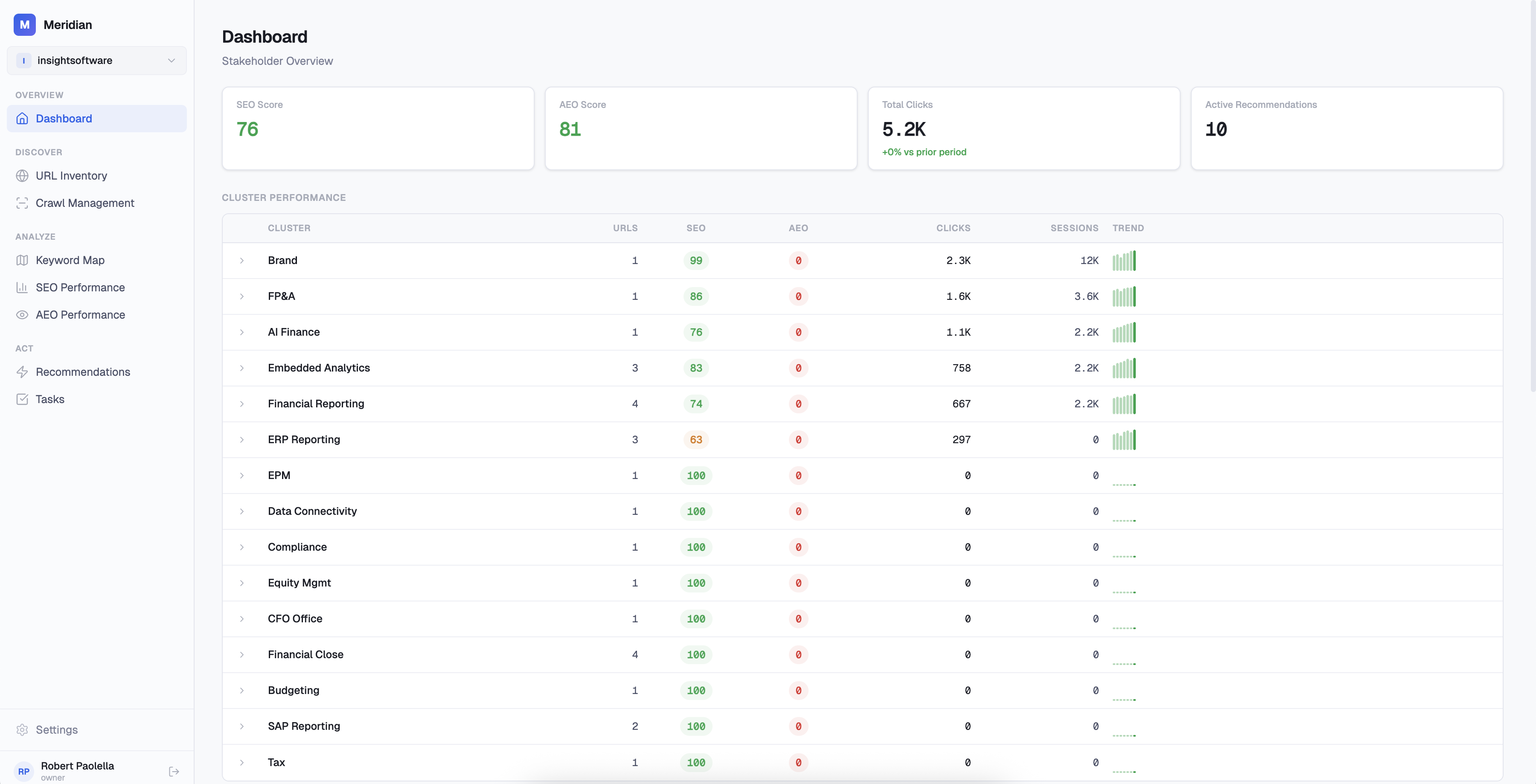Viewport: 1536px width, 784px height.
Task: Click the FP&A trend sparkline
Action: click(x=1124, y=296)
